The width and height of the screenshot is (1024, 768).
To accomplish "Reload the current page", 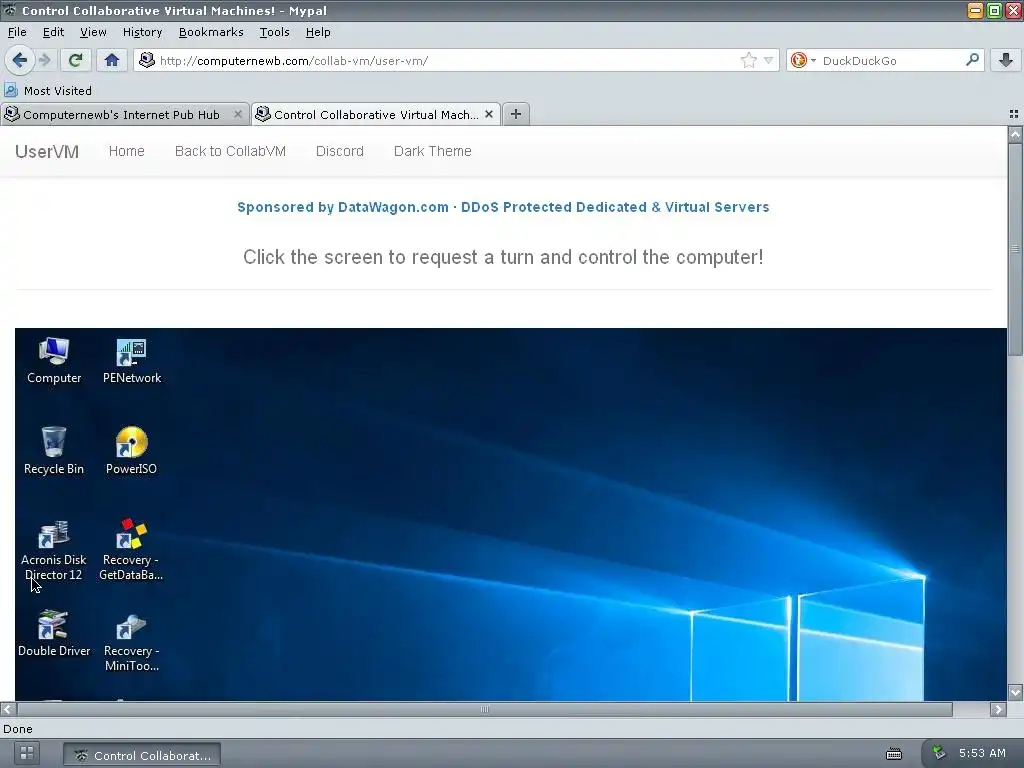I will tap(76, 60).
